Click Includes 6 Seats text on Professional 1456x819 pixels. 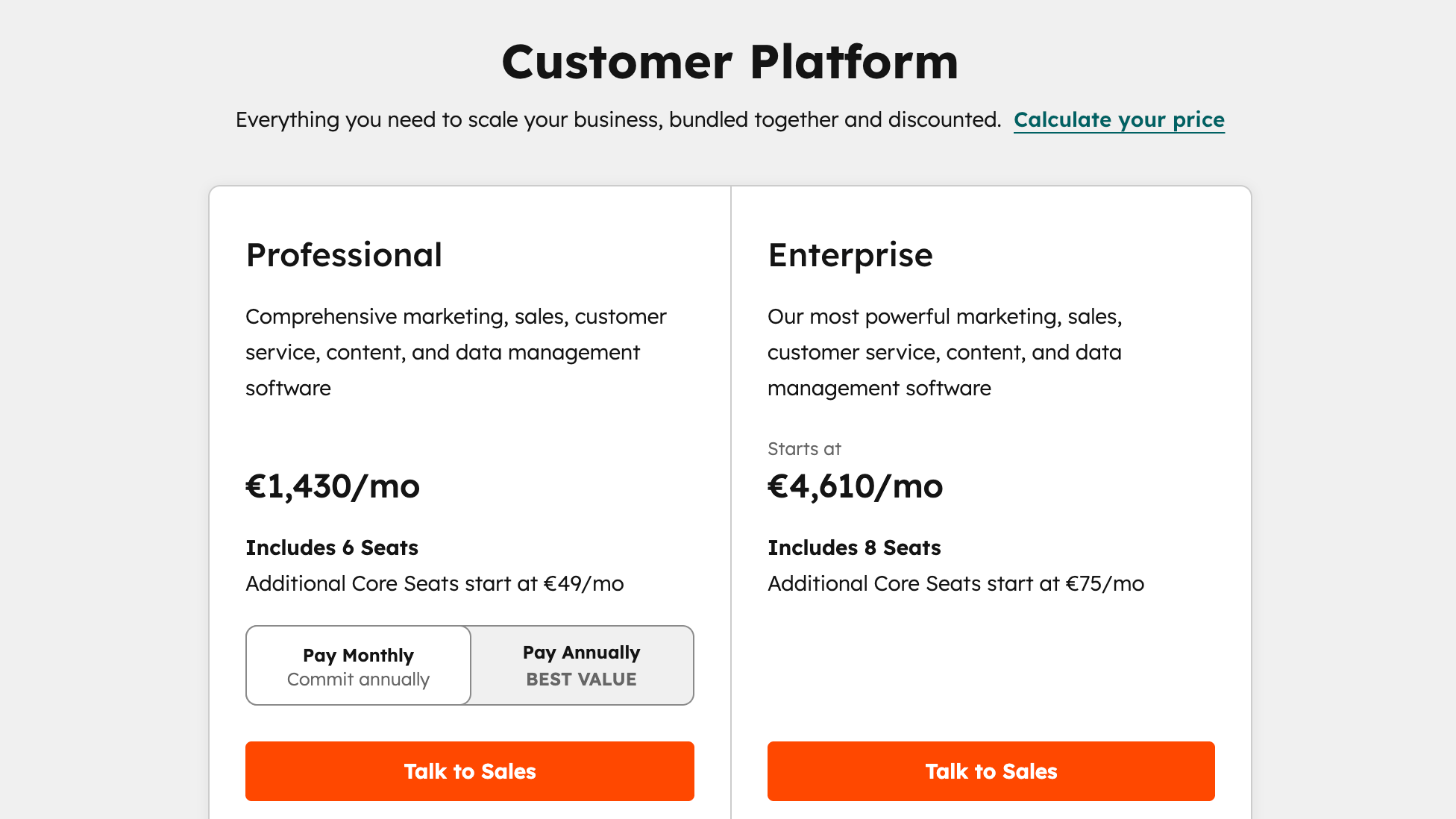pyautogui.click(x=332, y=547)
